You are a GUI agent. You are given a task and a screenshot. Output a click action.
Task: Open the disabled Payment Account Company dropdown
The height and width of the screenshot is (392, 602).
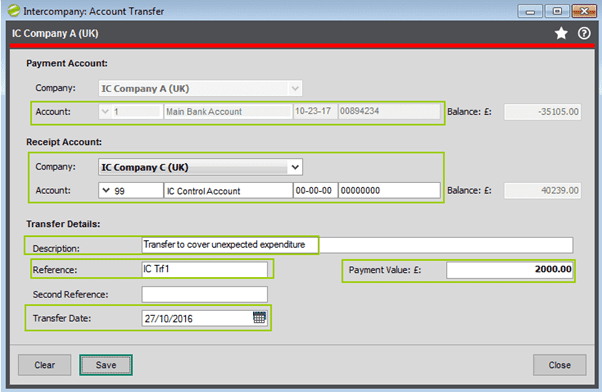point(294,88)
